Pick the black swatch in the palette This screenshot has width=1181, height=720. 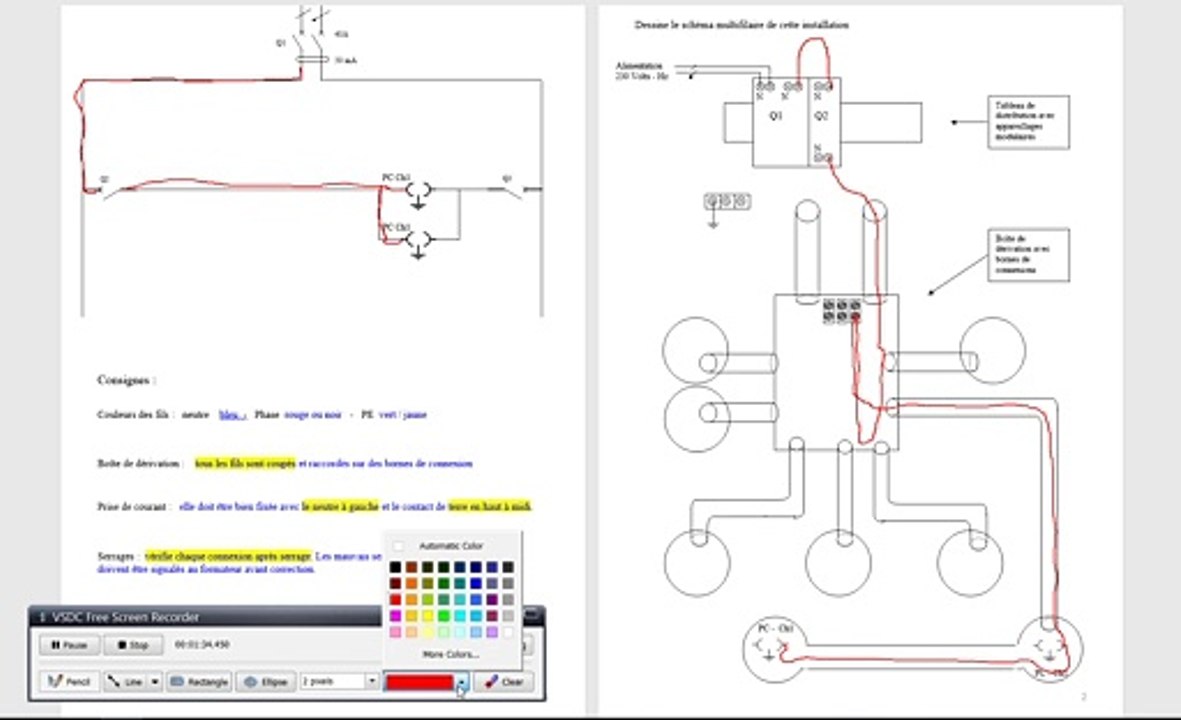pos(395,567)
